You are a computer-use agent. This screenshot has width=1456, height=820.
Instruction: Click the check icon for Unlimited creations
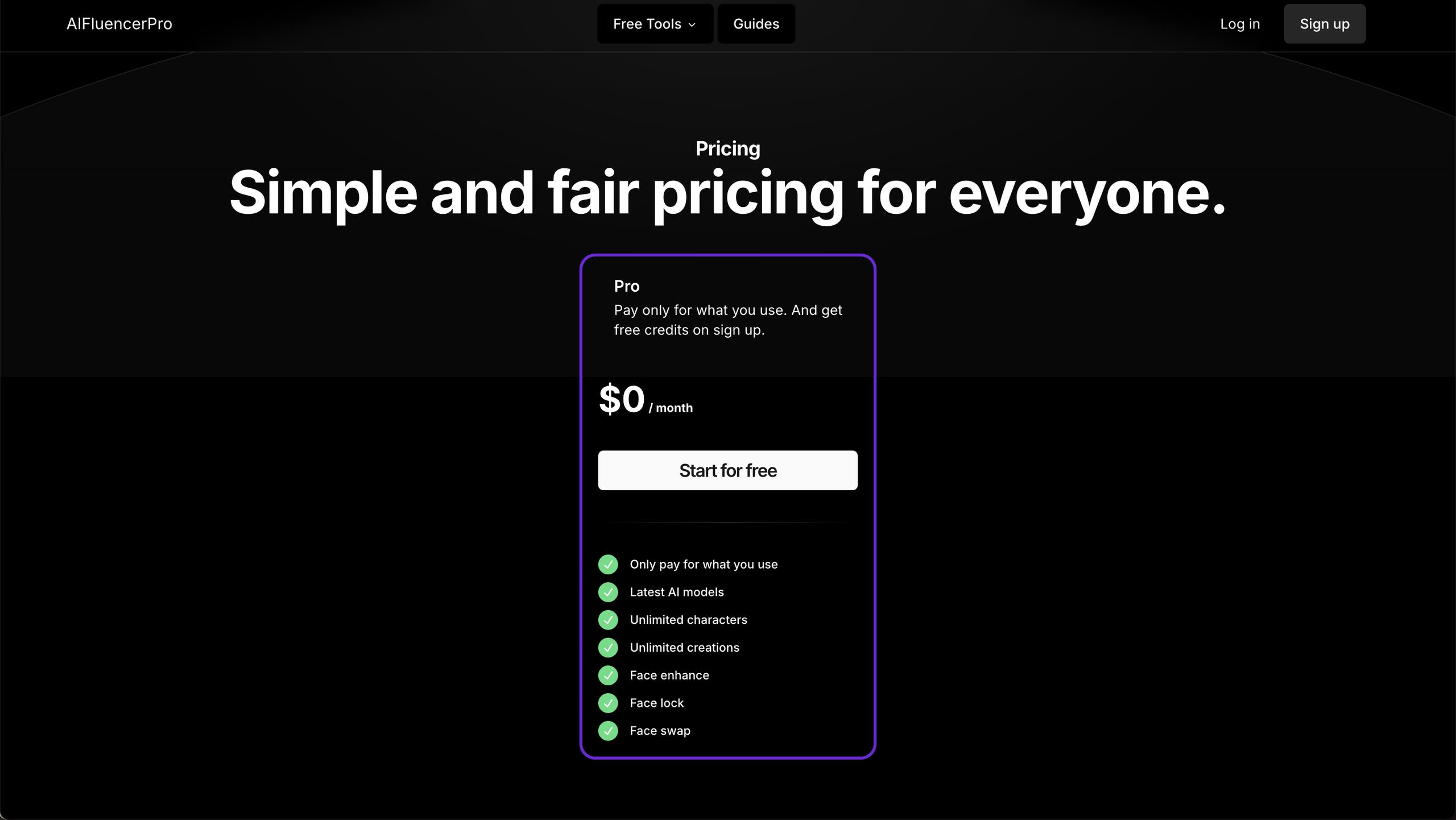click(x=608, y=647)
